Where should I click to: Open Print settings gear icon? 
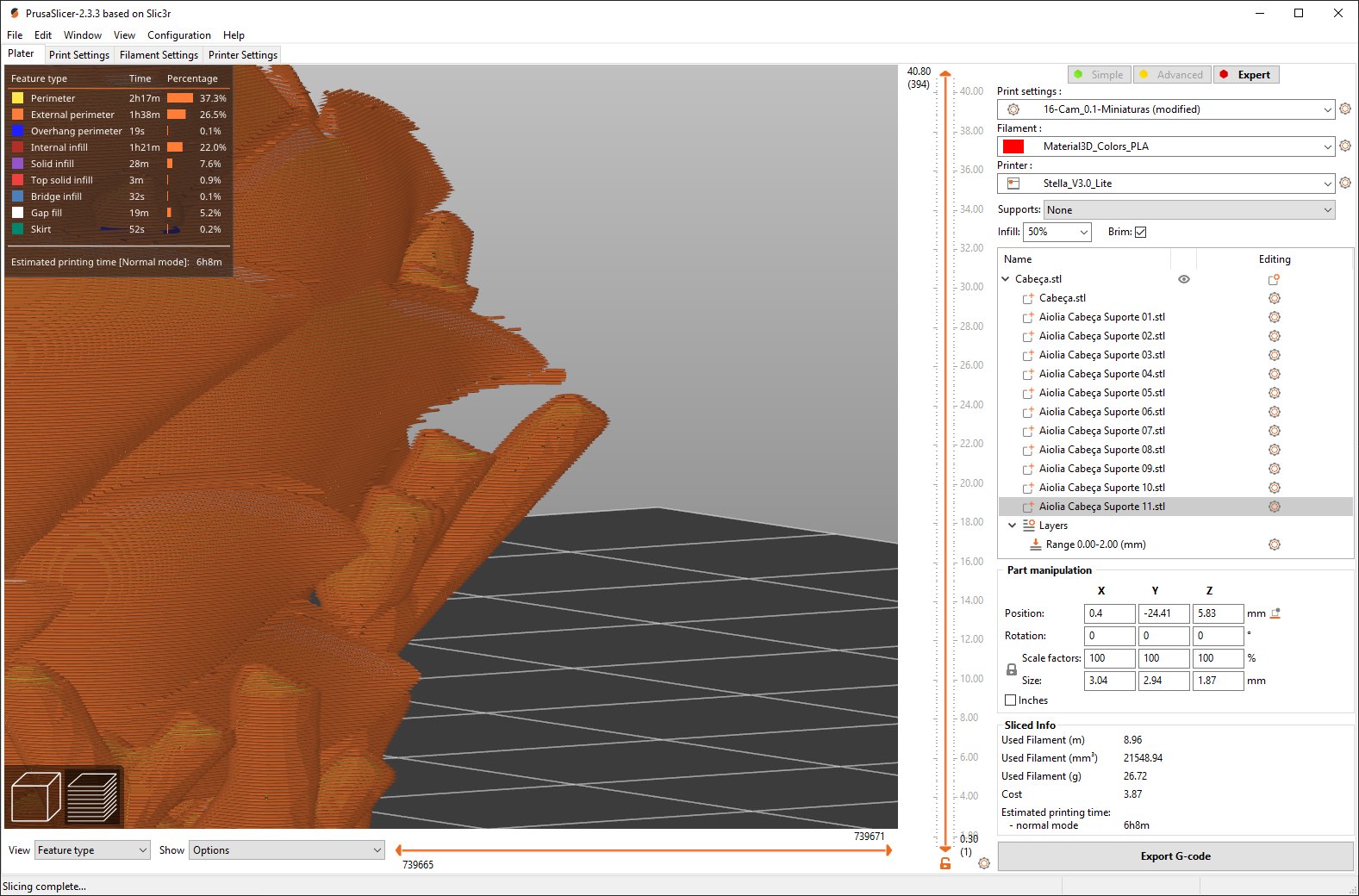(1345, 109)
